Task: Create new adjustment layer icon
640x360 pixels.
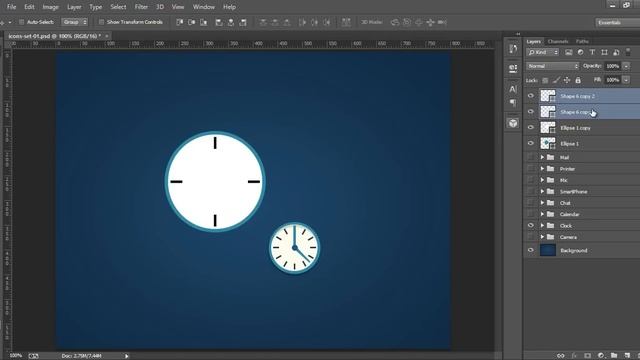Action: coord(601,356)
